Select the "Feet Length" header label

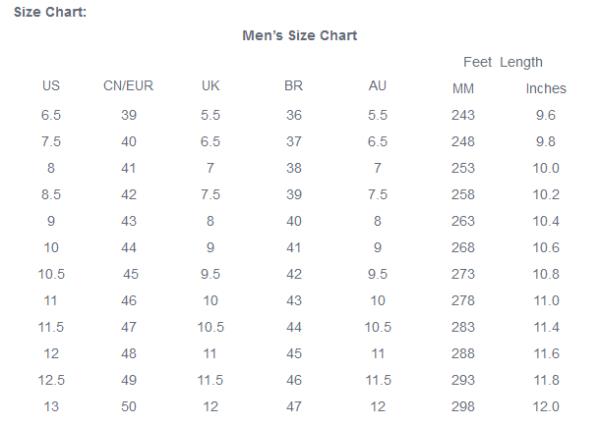click(x=503, y=62)
